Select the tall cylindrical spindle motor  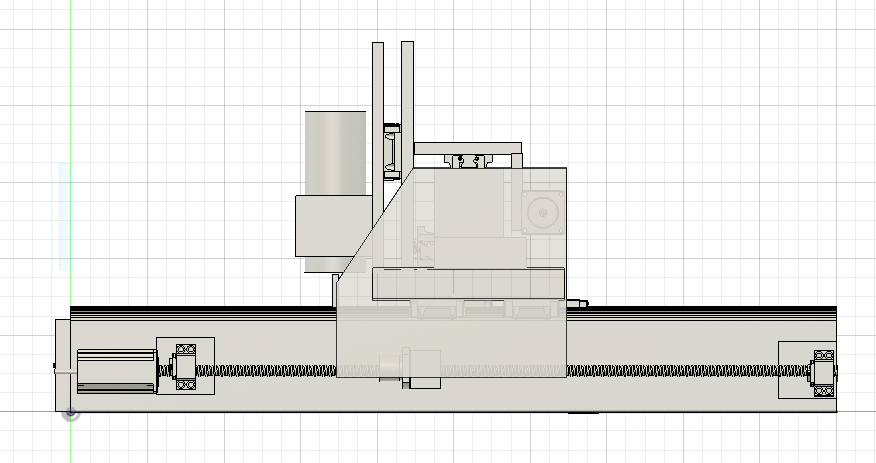(x=335, y=152)
